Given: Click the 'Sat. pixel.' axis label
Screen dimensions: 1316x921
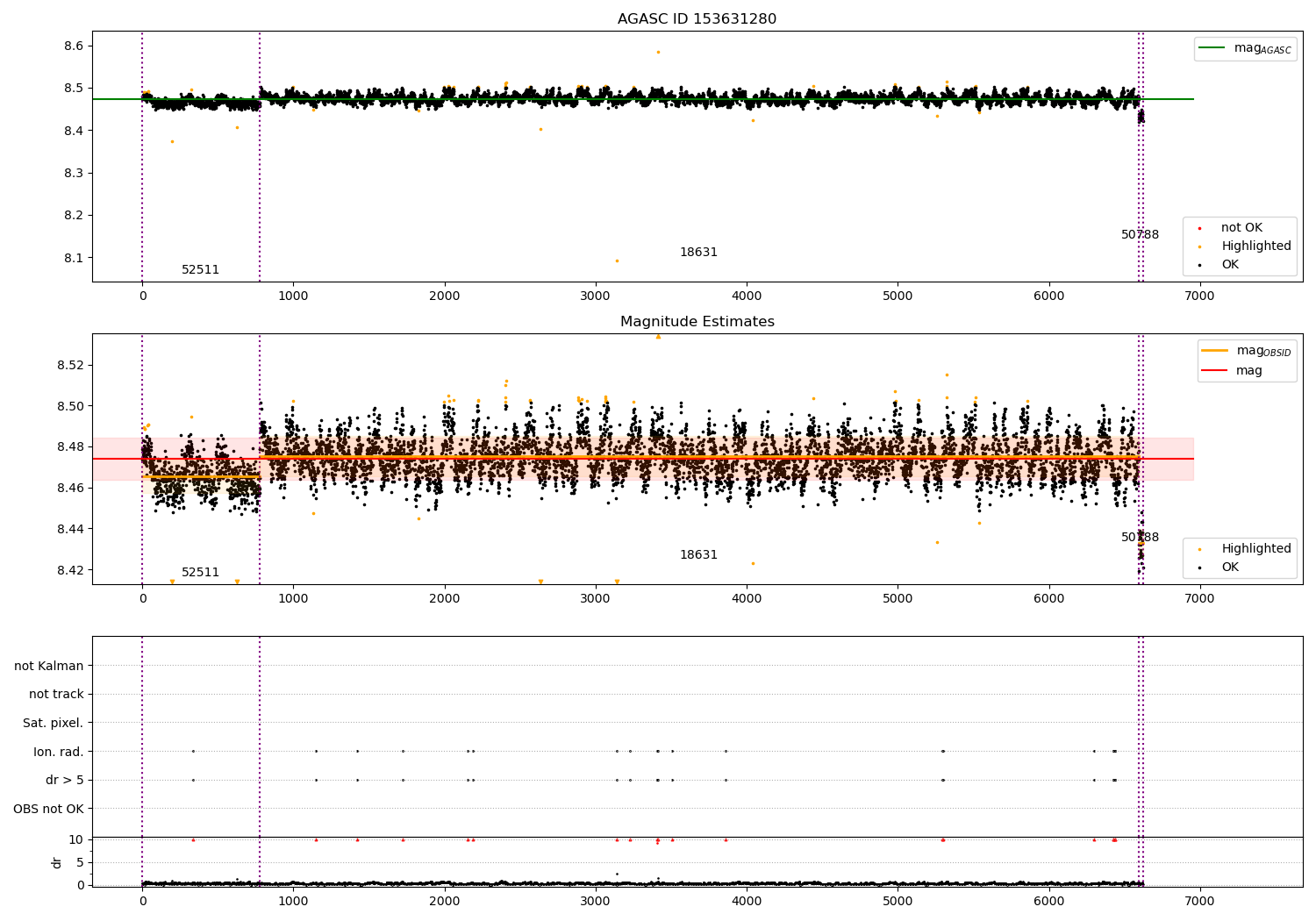Looking at the screenshot, I should (54, 724).
